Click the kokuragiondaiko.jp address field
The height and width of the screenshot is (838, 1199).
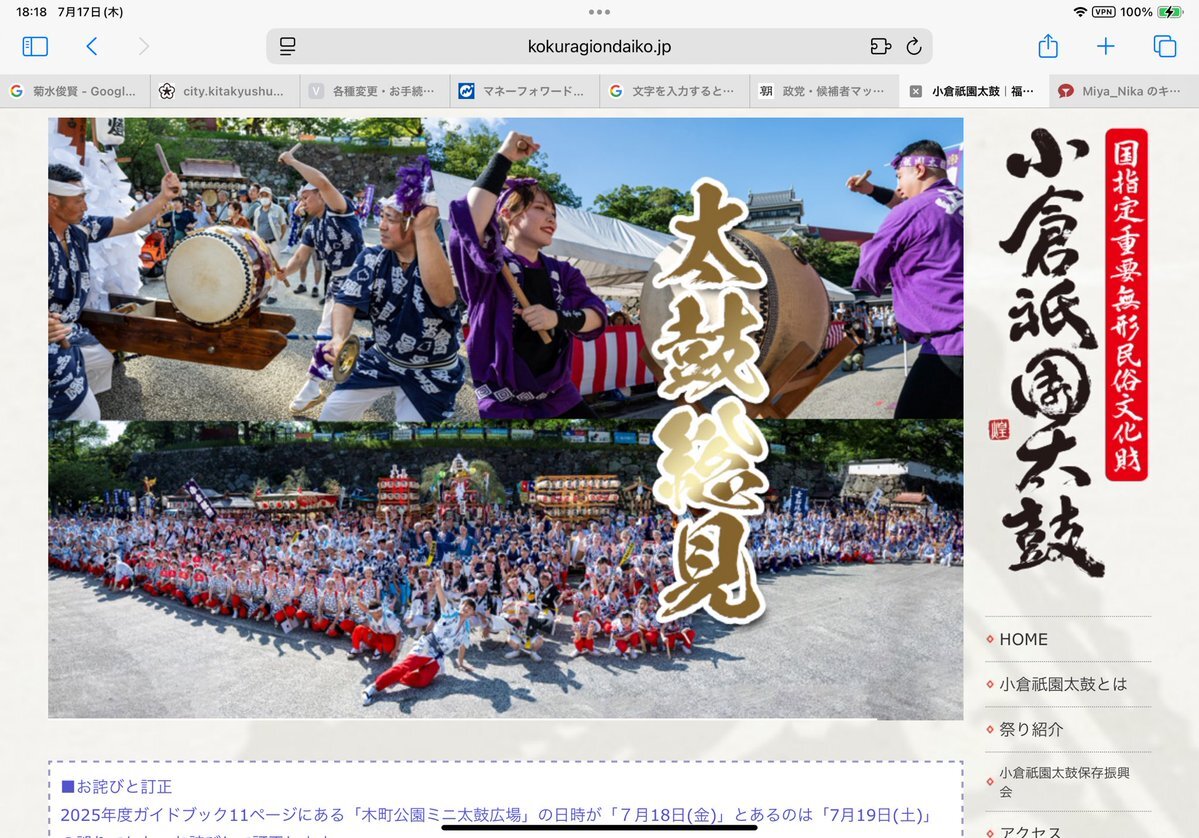coord(600,47)
